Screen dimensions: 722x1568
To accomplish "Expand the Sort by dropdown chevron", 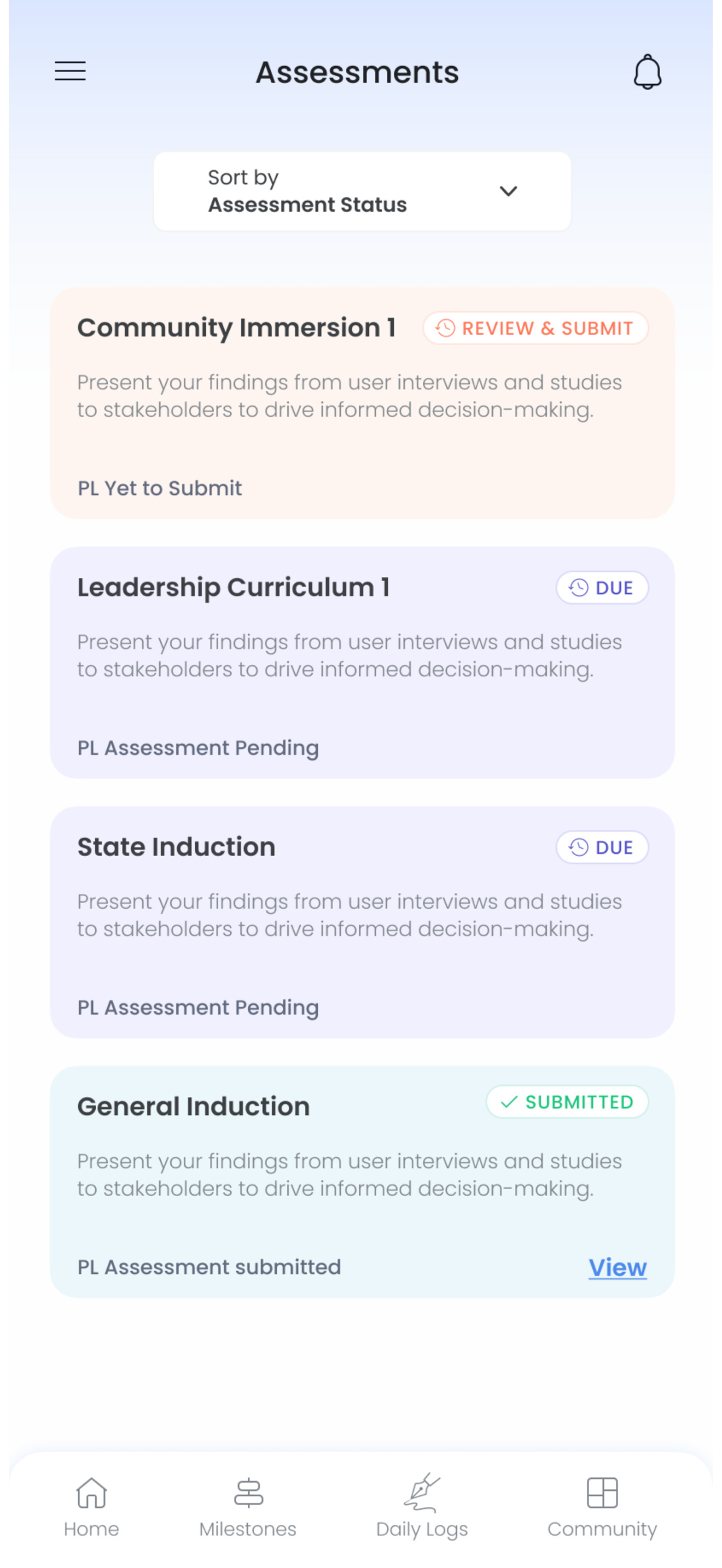I will 508,191.
